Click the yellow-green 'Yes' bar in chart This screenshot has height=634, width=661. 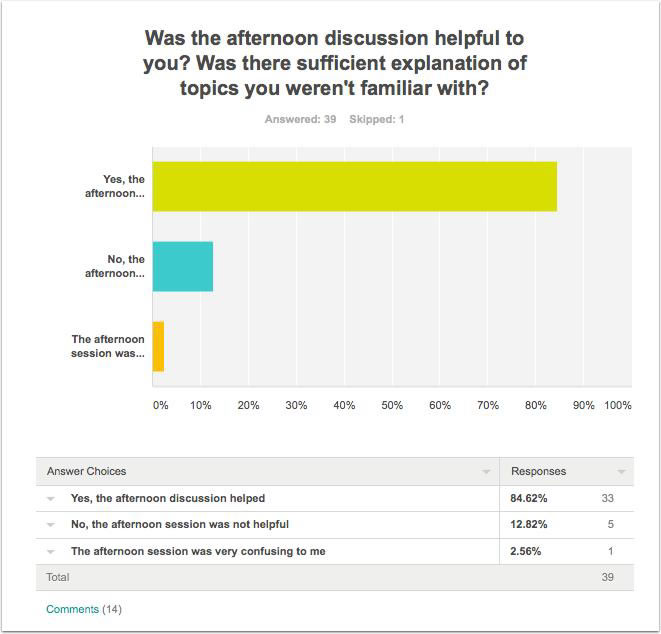[355, 186]
